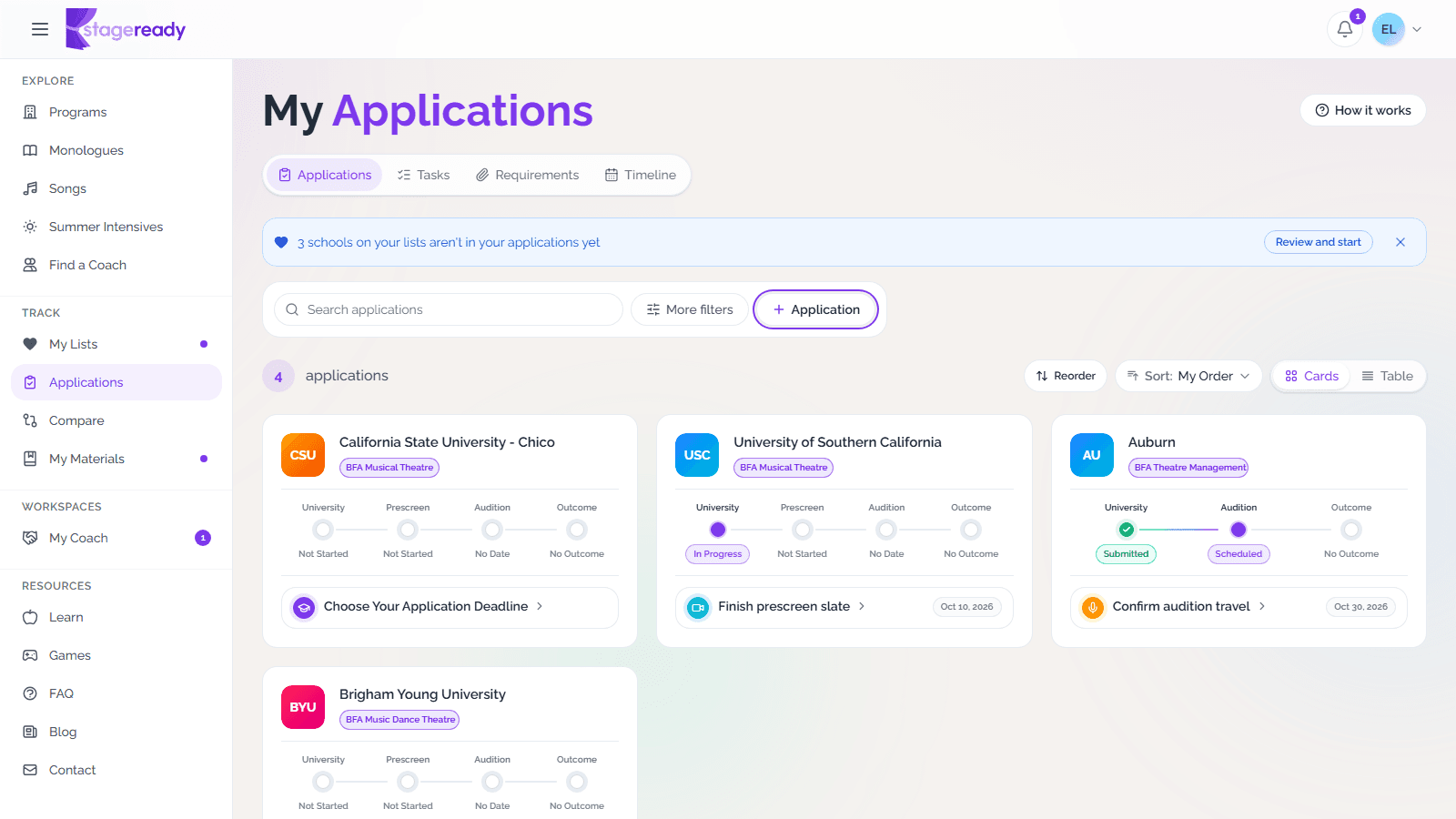Click the Search applications field
The width and height of the screenshot is (1456, 819).
pos(449,309)
